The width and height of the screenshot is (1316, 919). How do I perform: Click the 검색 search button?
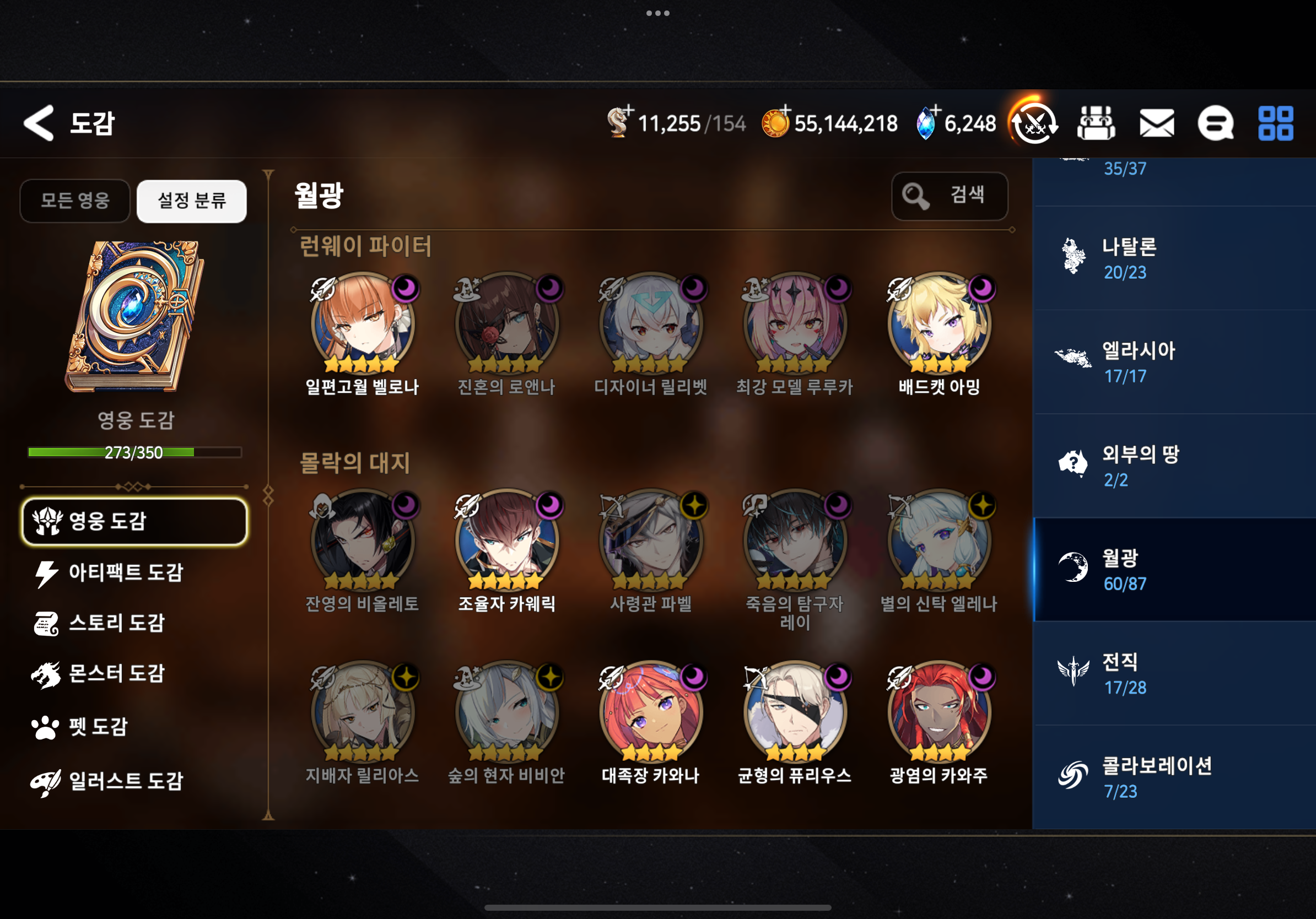[x=950, y=196]
